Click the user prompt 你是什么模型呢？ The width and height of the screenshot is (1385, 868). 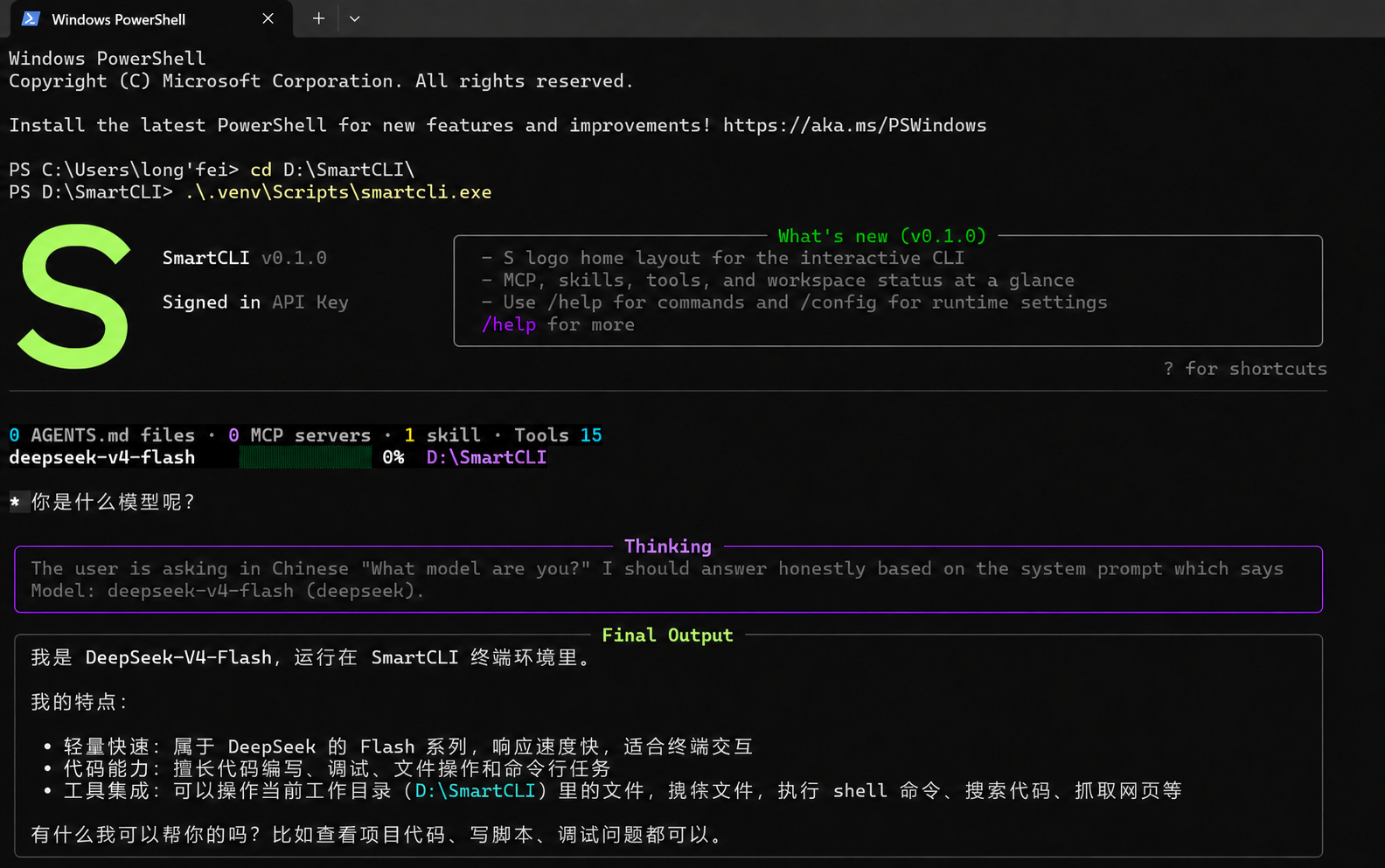[x=114, y=502]
